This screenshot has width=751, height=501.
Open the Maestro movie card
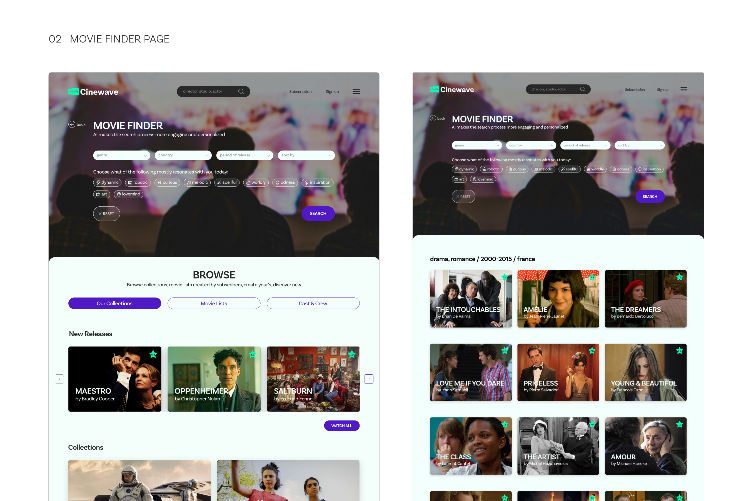click(x=114, y=379)
